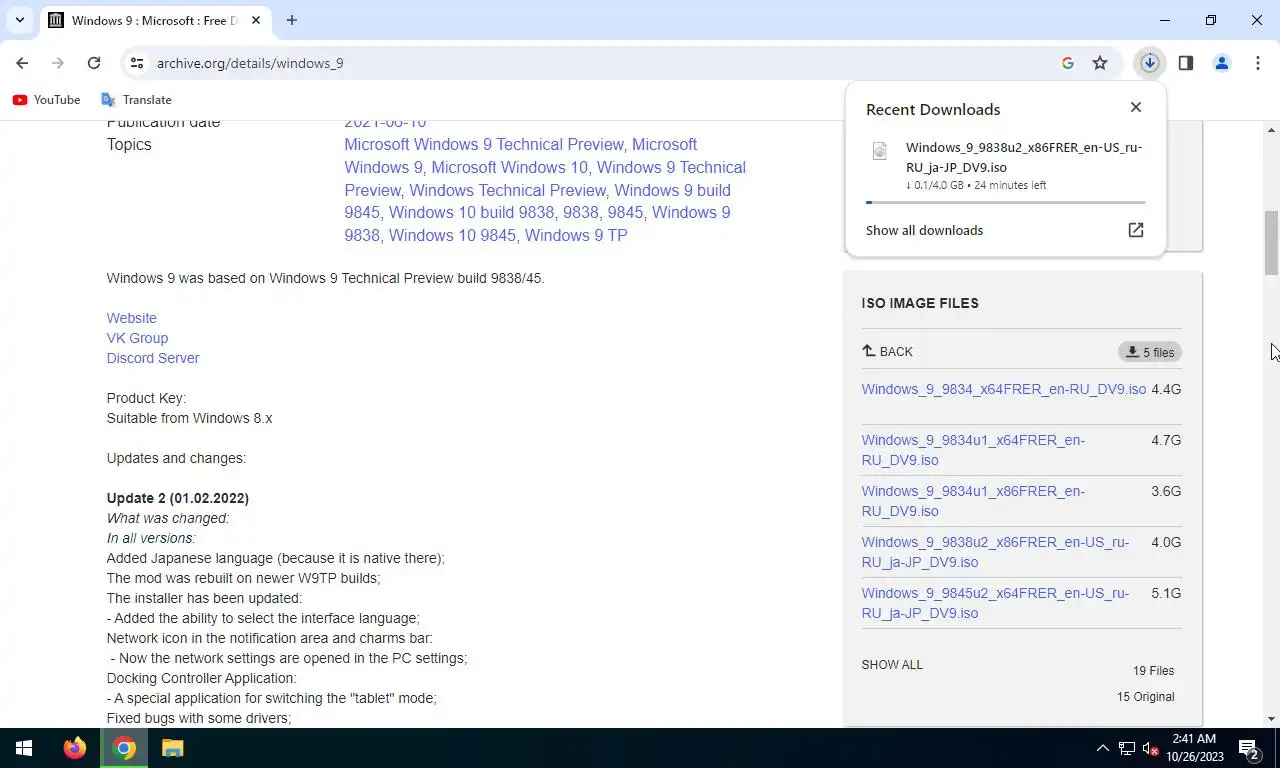Open topic Microsoft Windows 9 Technical Preview
Screen dimensions: 1280x768
point(484,145)
